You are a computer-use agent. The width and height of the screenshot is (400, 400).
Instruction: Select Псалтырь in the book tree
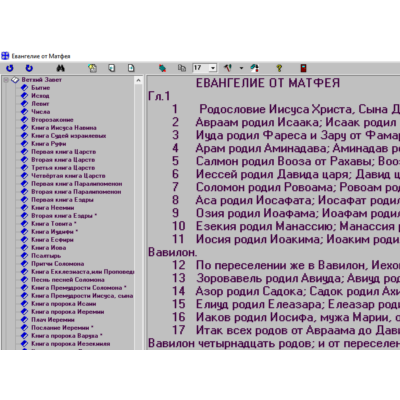pos(46,256)
